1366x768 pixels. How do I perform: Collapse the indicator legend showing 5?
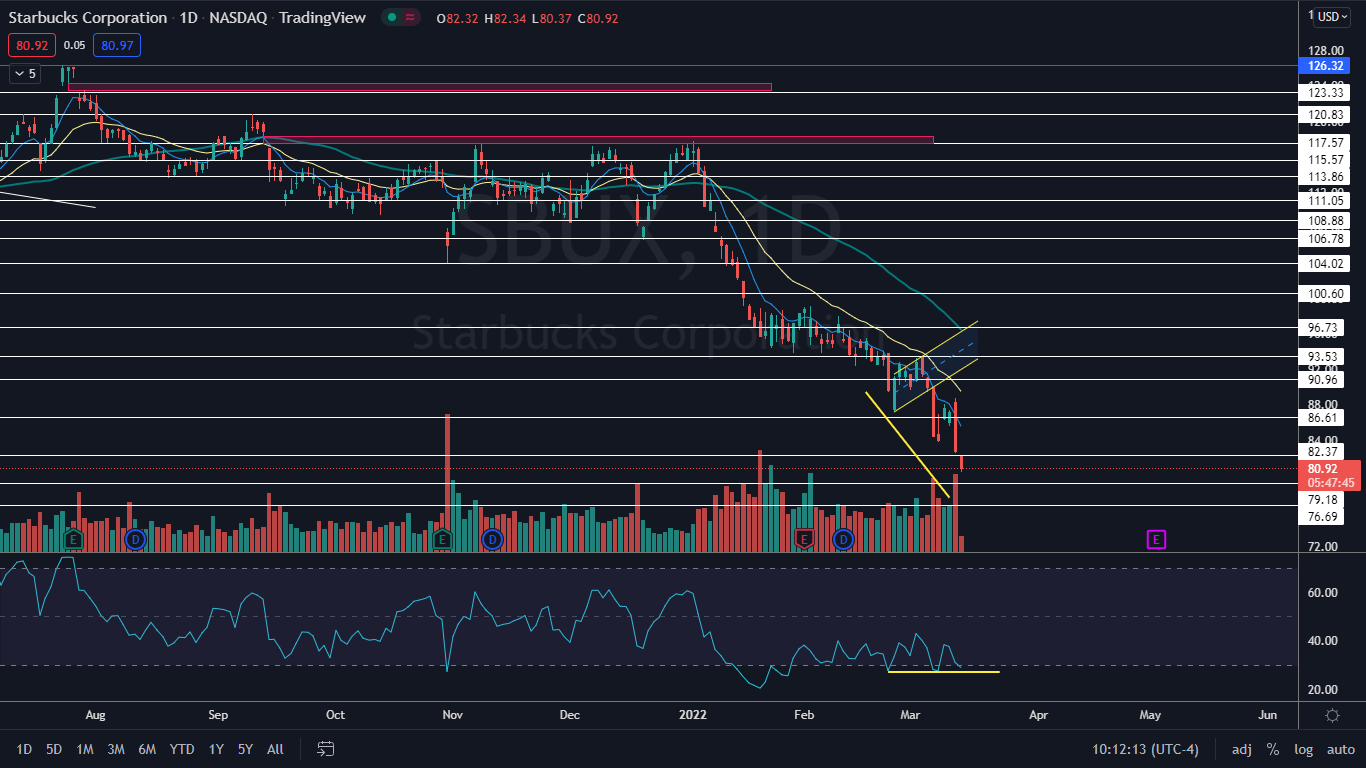pos(26,73)
